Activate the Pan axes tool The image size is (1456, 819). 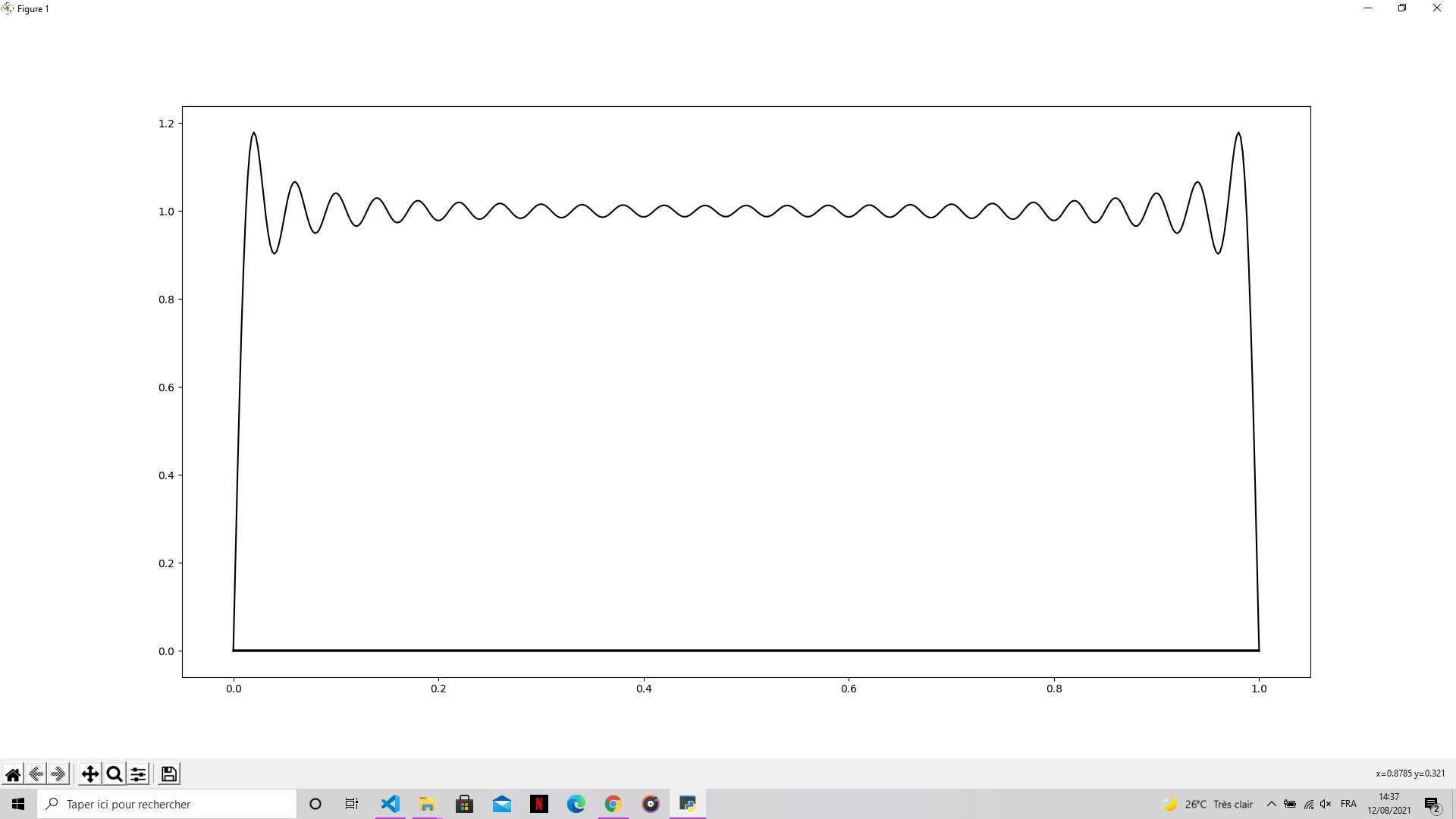point(90,774)
